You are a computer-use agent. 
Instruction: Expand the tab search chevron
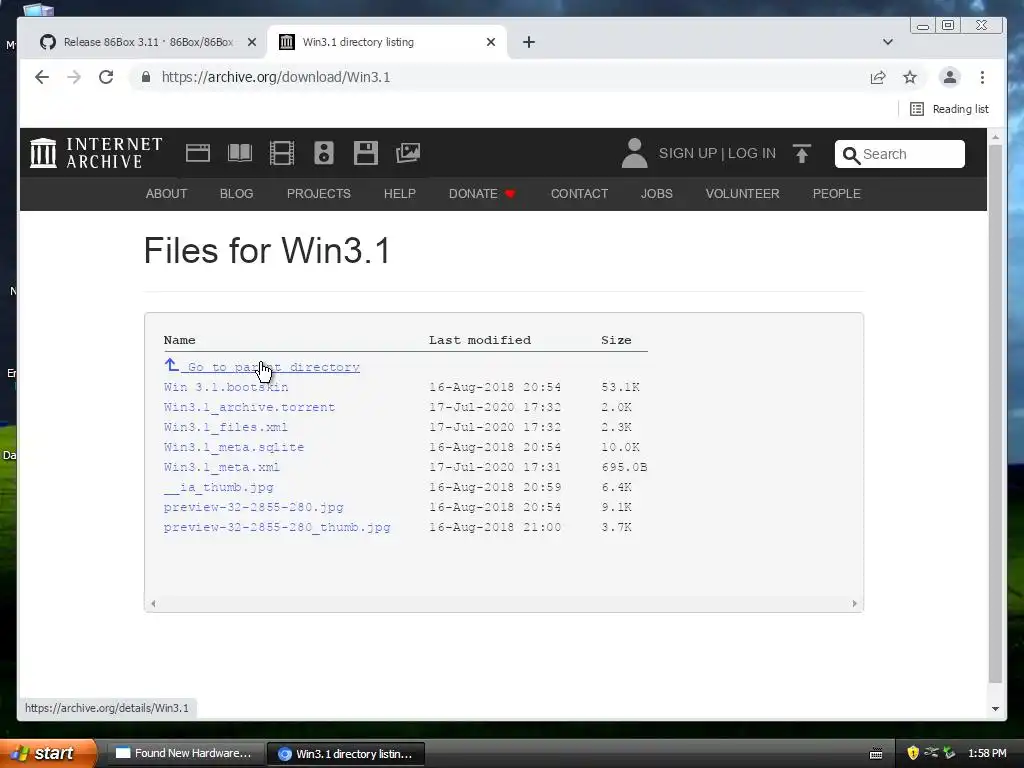888,42
